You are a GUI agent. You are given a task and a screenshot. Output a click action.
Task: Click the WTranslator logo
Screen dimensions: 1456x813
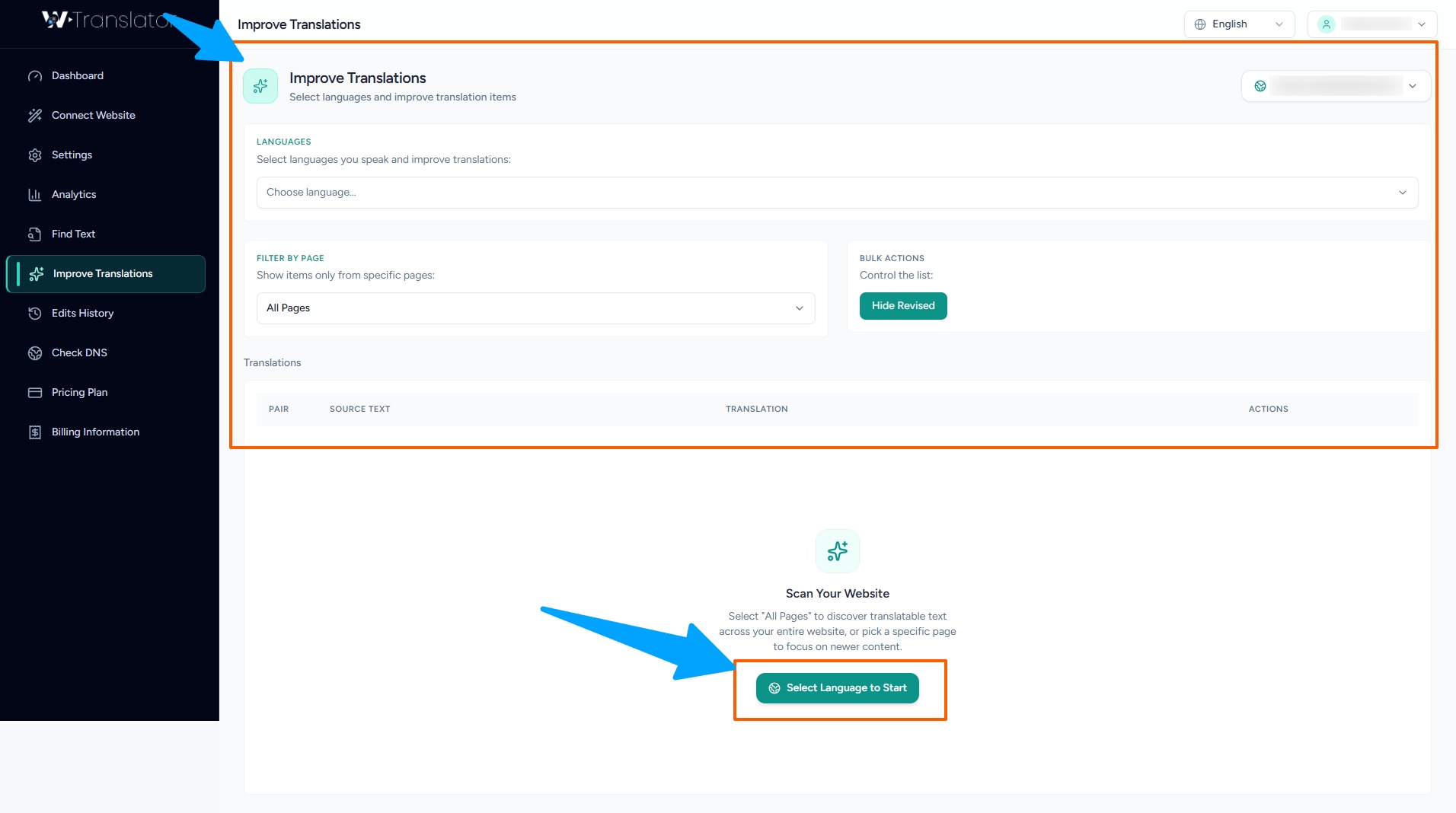(x=105, y=21)
